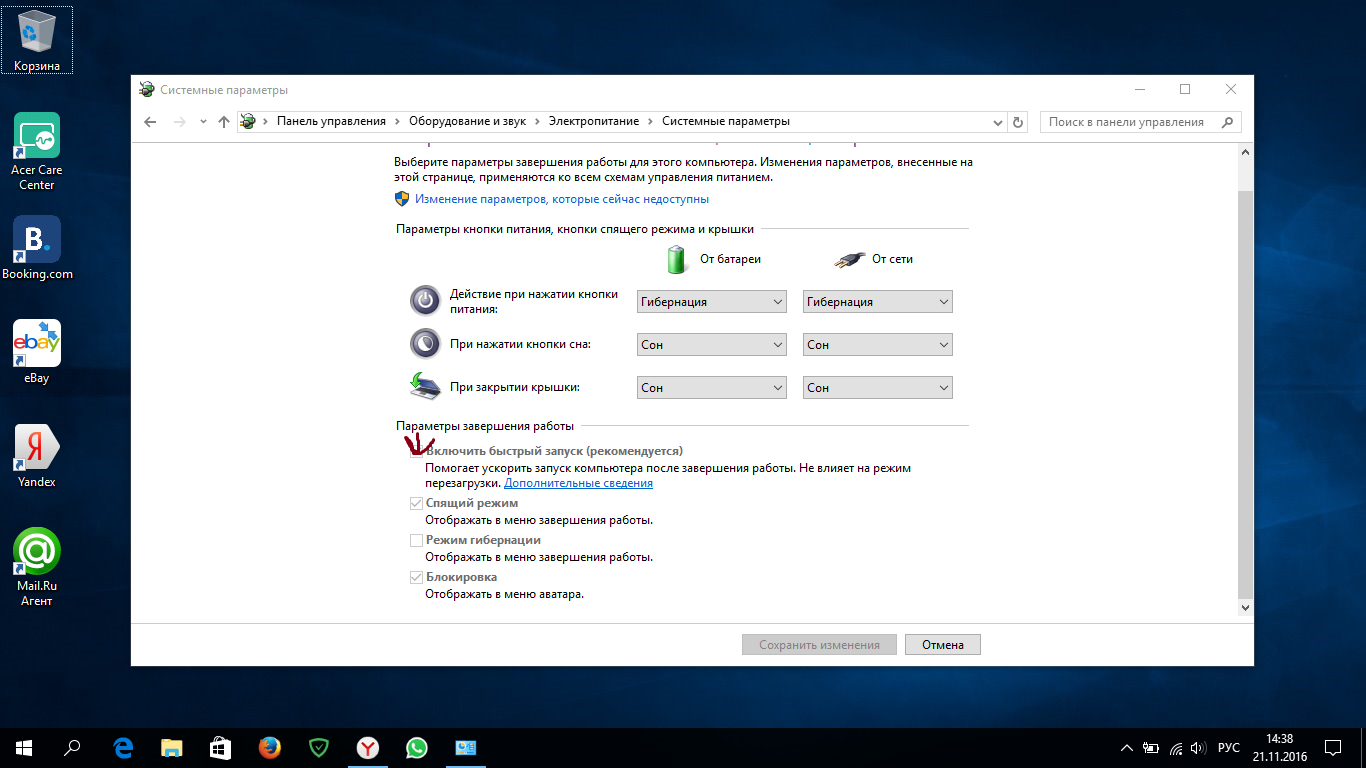Refresh the address bar page

tap(1018, 122)
